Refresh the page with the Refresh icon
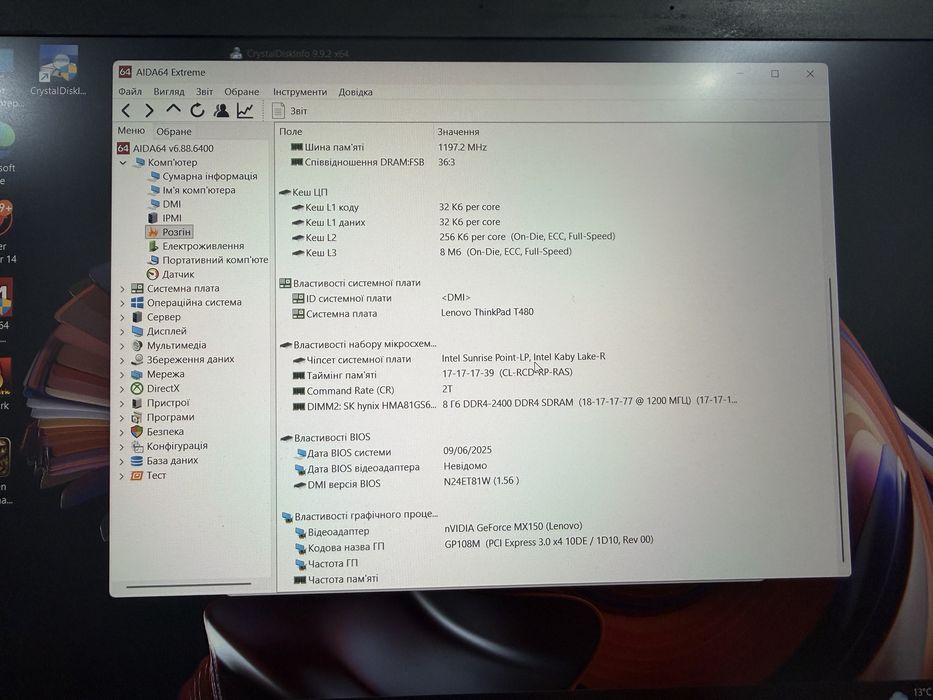The height and width of the screenshot is (700, 933). pyautogui.click(x=198, y=110)
